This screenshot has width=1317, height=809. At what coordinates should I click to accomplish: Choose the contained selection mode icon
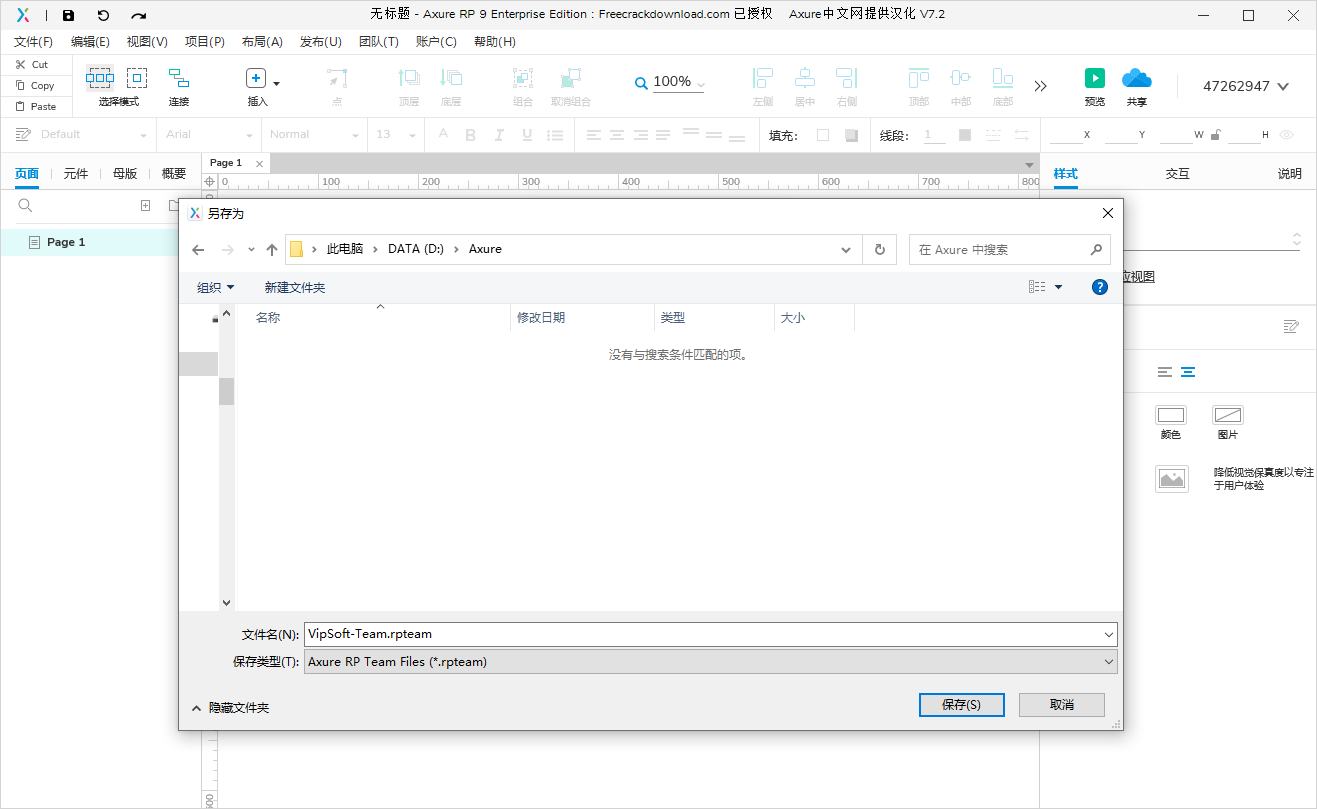coord(137,78)
